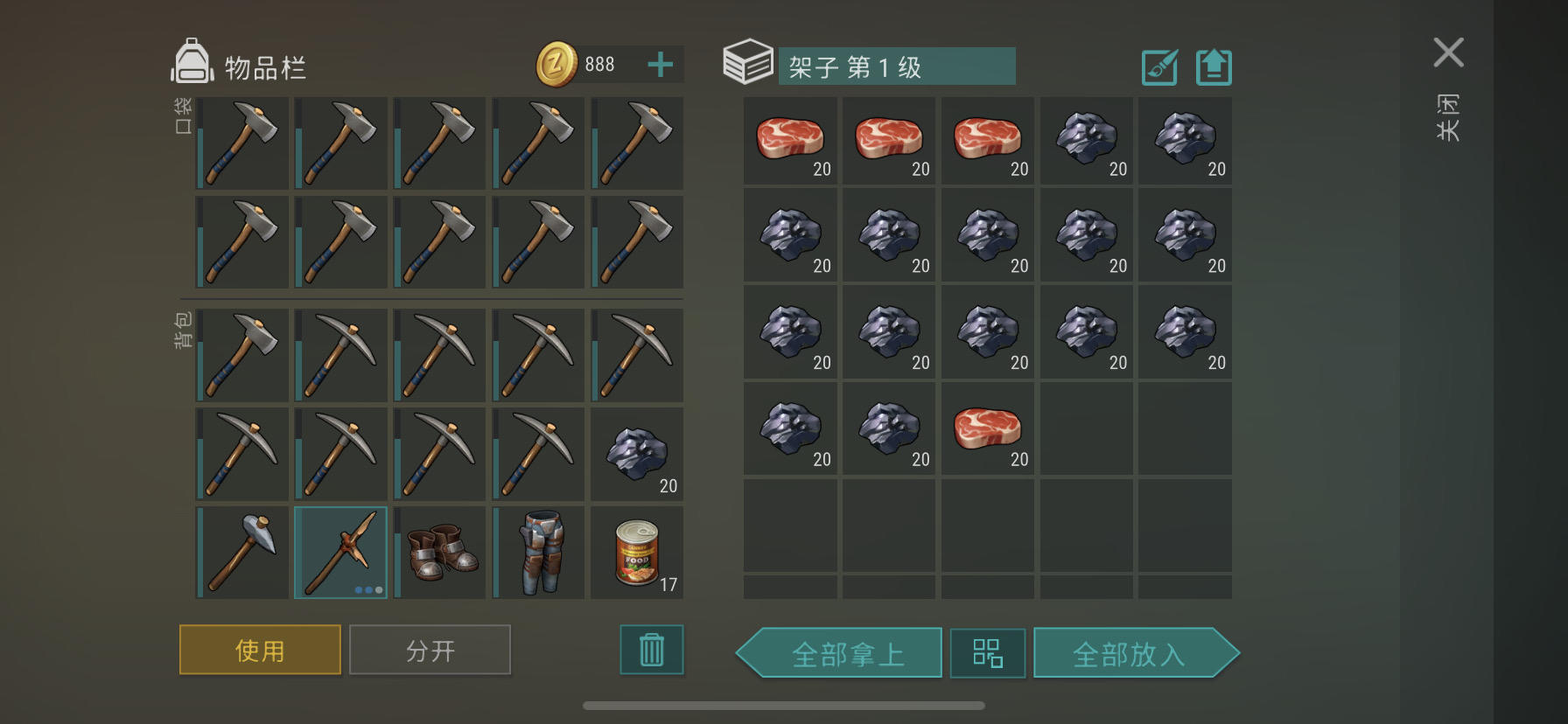Image resolution: width=1568 pixels, height=724 pixels.
Task: Select the raw meat in the shelf's fourth row
Action: tap(987, 428)
